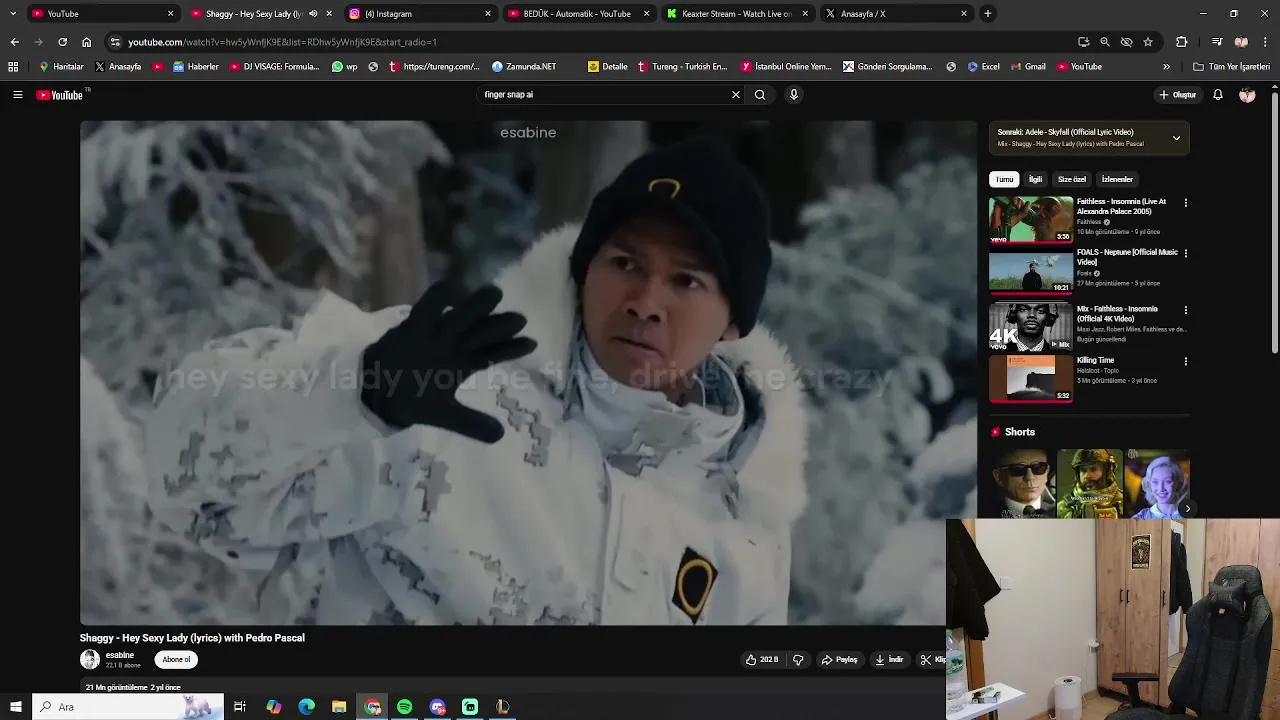
Task: Open the Haberler bookmark
Action: pyautogui.click(x=195, y=67)
